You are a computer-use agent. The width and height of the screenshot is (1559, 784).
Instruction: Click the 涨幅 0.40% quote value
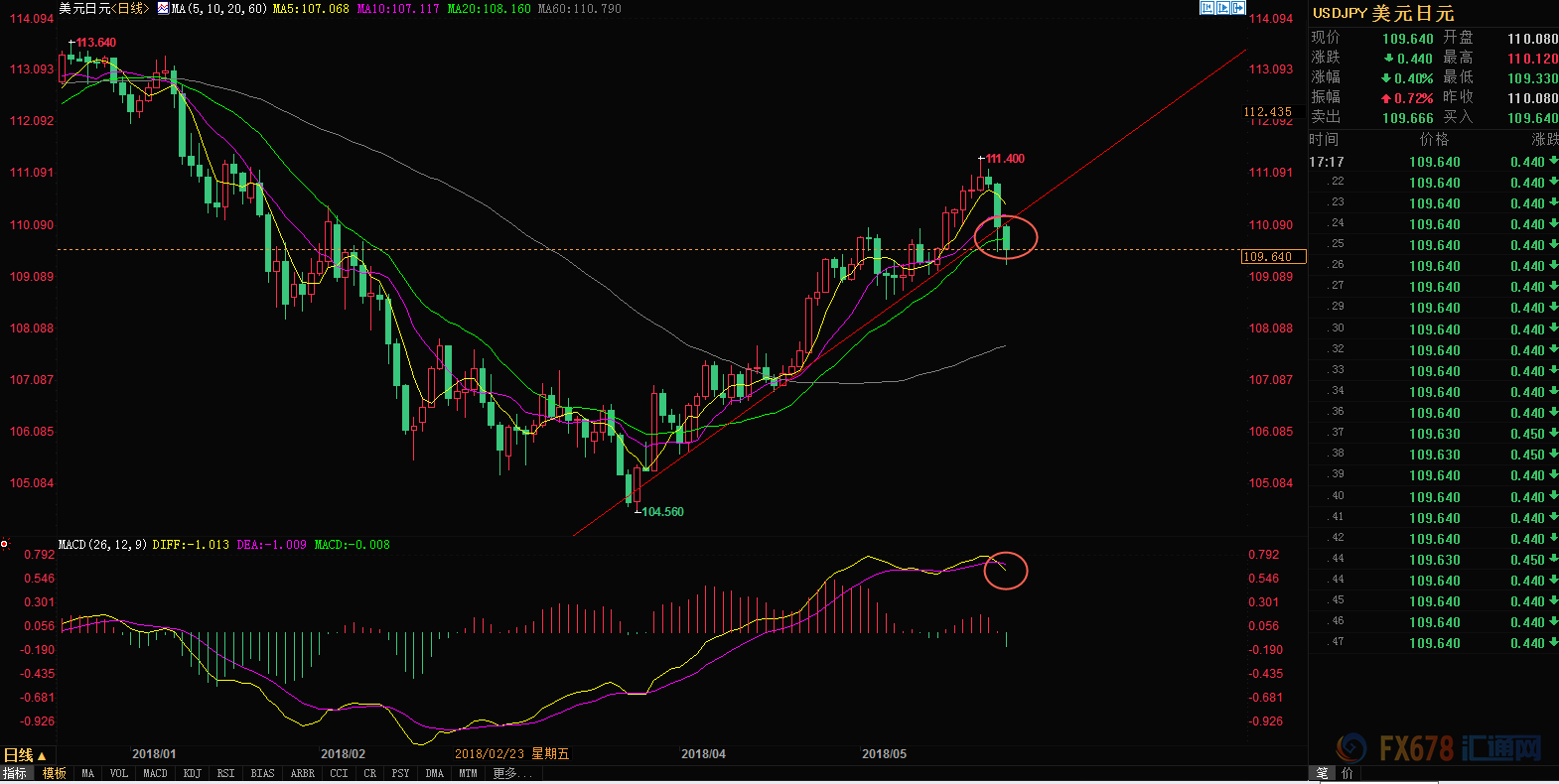pos(1407,78)
